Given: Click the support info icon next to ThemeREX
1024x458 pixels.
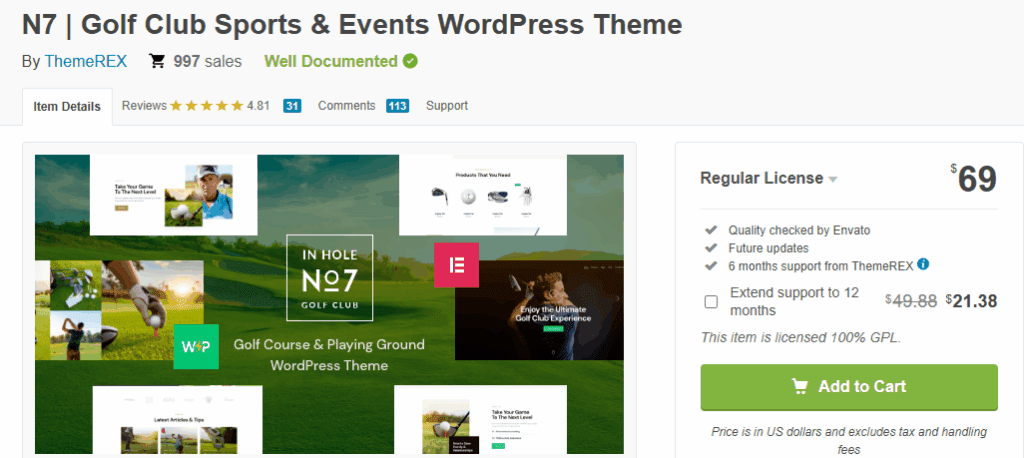Looking at the screenshot, I should (923, 265).
